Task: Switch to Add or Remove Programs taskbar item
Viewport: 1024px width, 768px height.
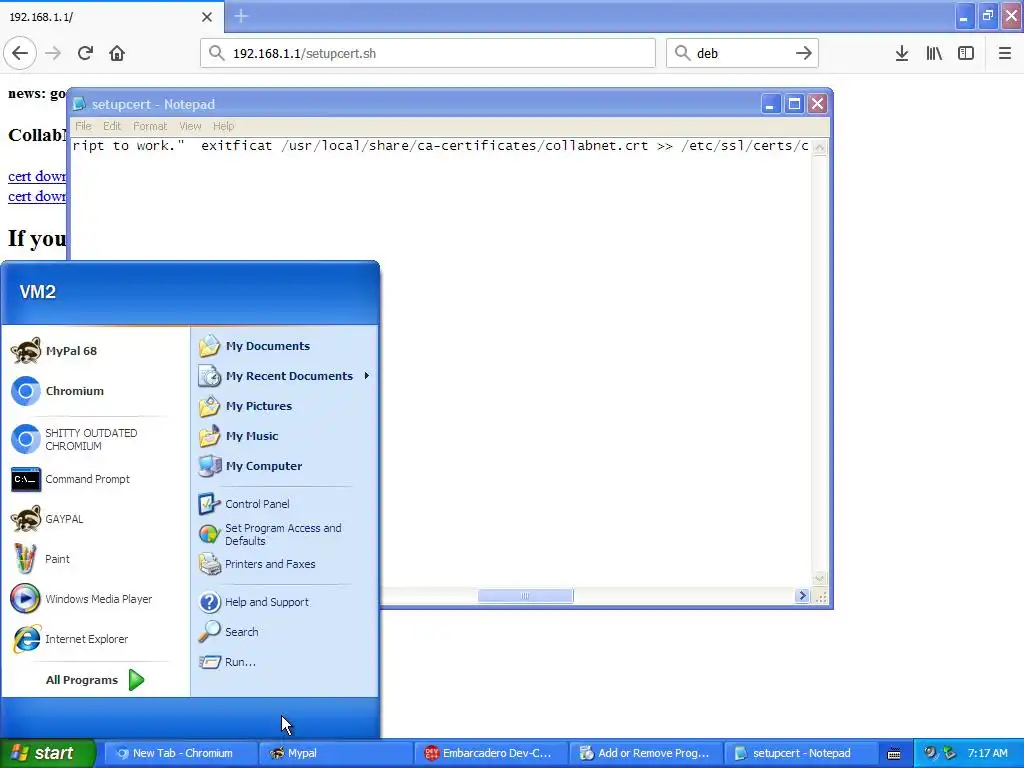Action: 646,753
